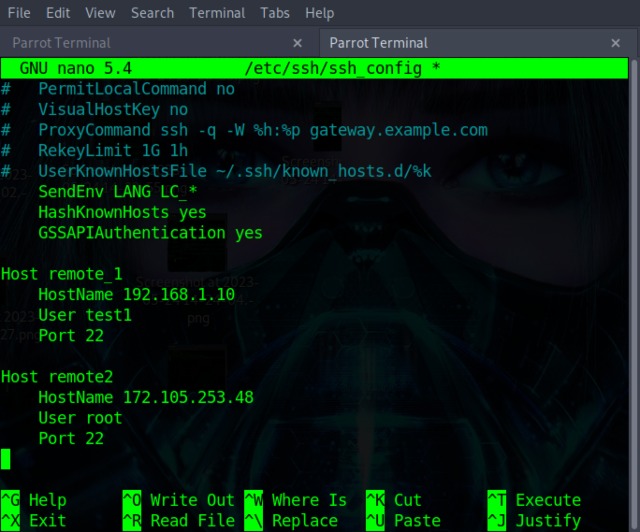Close the first Parrot Terminal tab
Viewport: 640px width, 532px height.
pos(297,44)
